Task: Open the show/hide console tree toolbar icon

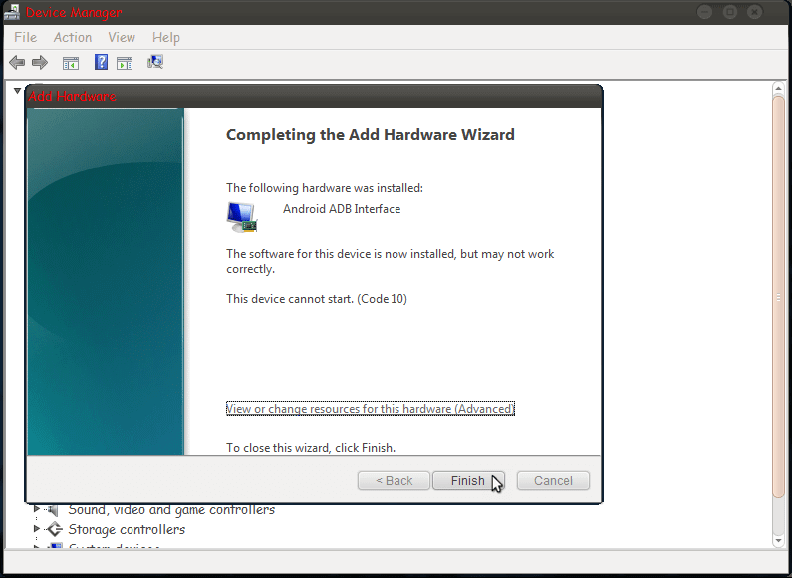Action: pyautogui.click(x=71, y=63)
